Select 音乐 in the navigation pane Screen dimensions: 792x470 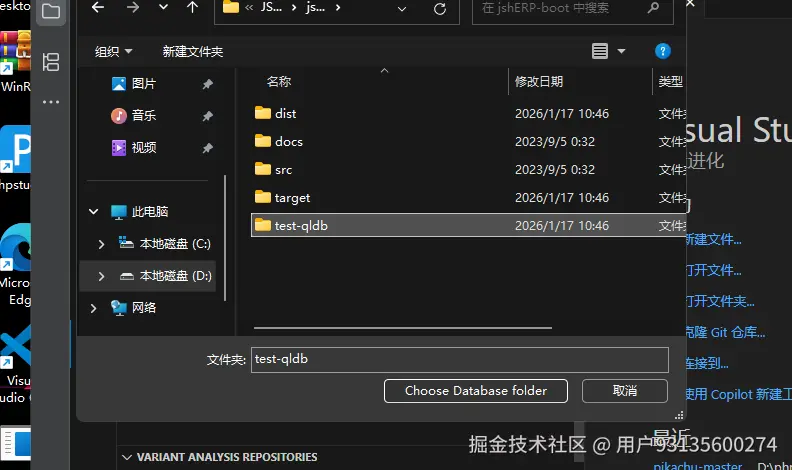[x=143, y=116]
